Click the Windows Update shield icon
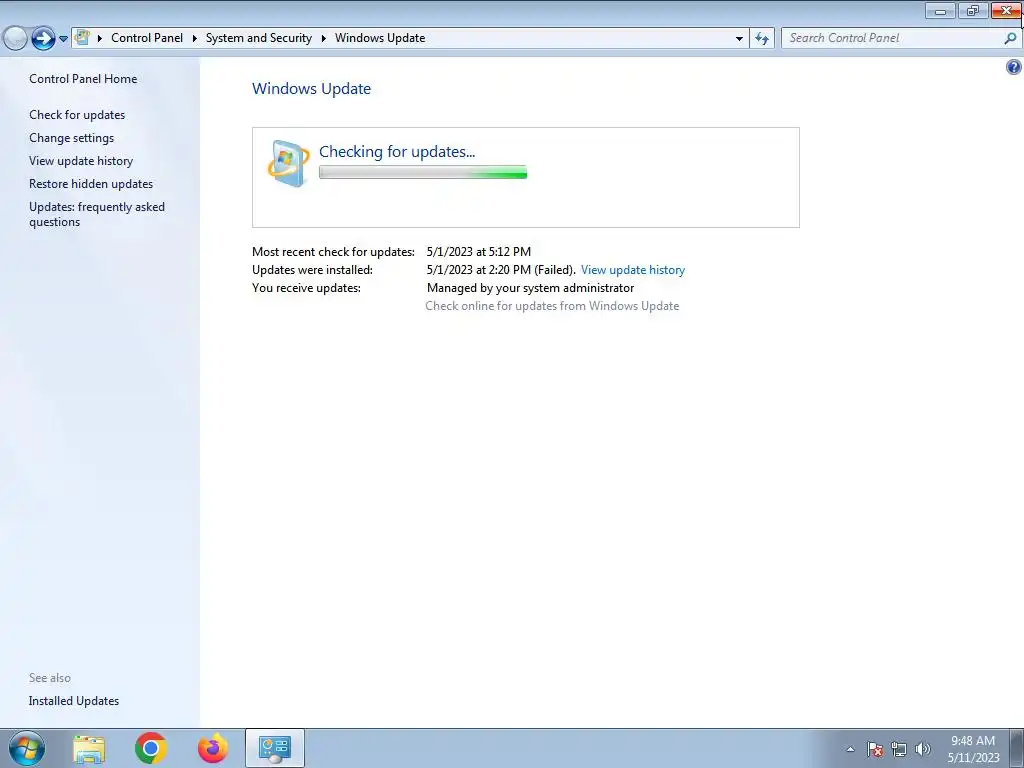 tap(288, 163)
